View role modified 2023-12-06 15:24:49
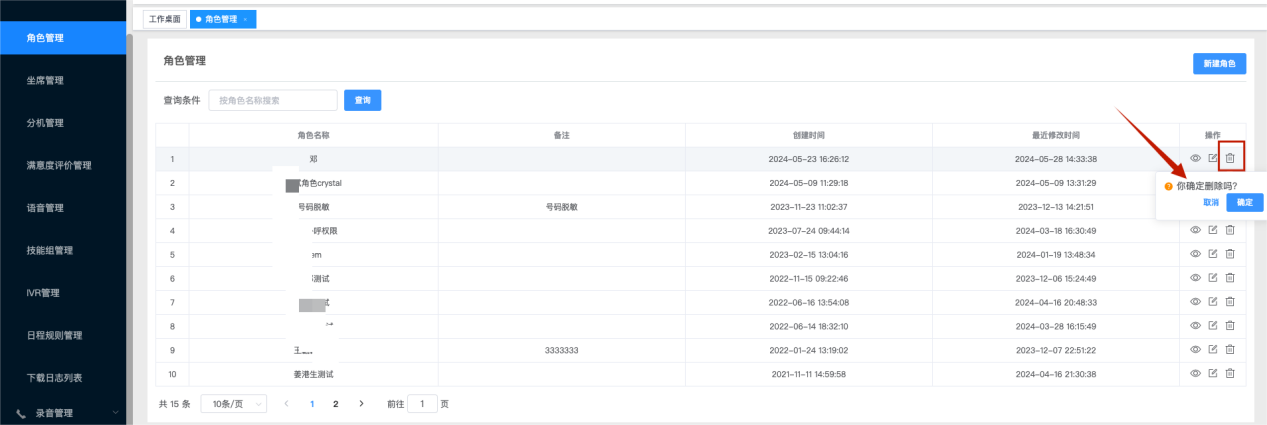Viewport: 1267px width, 425px height. 1195,278
